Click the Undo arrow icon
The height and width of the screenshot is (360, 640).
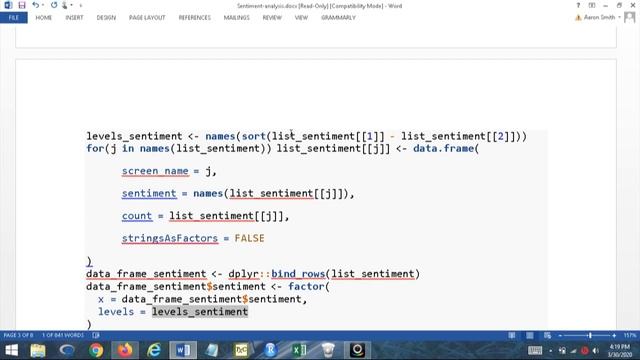coord(36,5)
